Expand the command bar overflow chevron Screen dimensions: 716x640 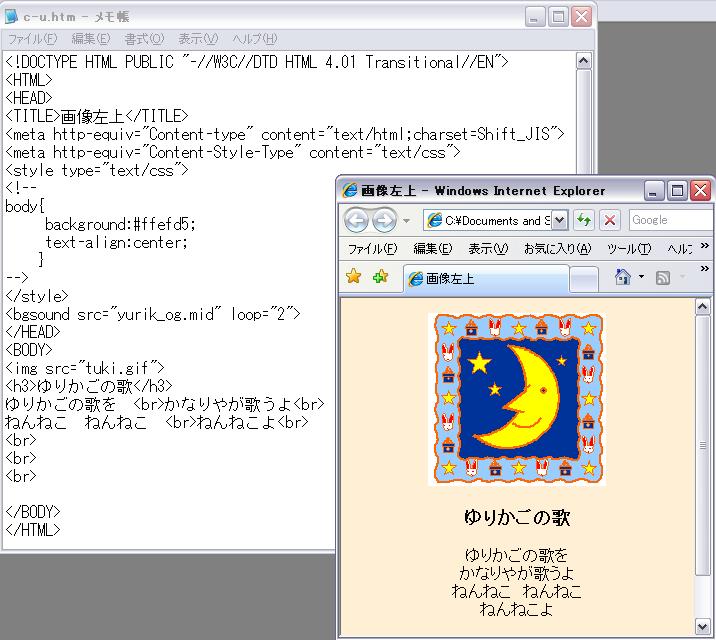point(705,269)
